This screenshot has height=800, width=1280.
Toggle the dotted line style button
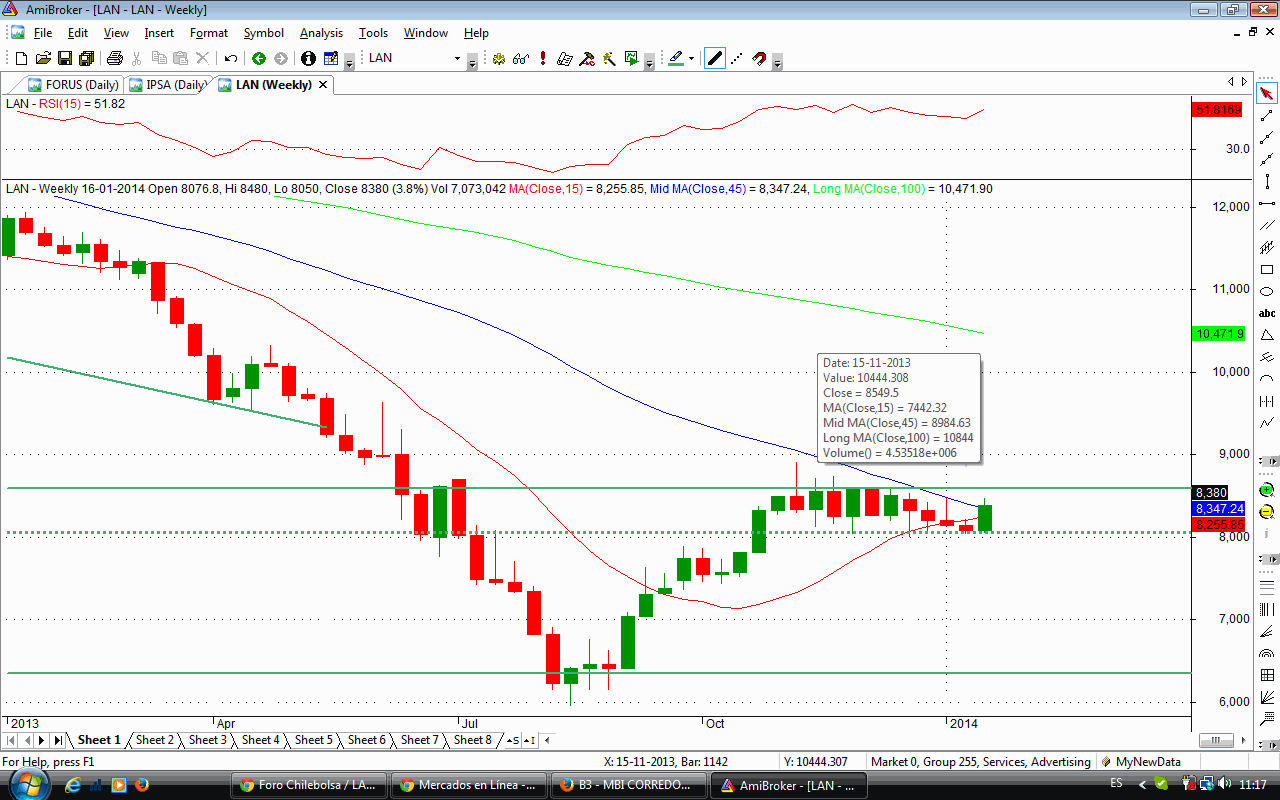tap(737, 59)
